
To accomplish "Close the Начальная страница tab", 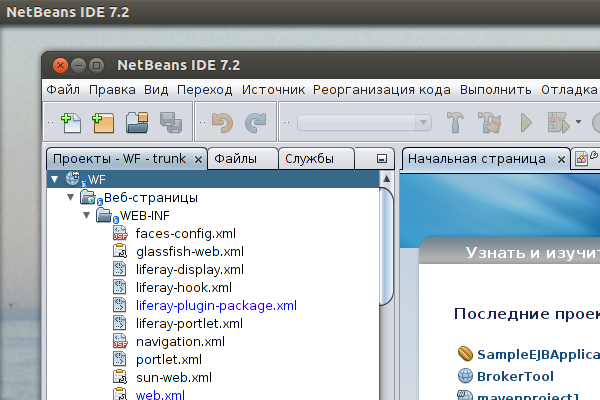I will pyautogui.click(x=561, y=159).
